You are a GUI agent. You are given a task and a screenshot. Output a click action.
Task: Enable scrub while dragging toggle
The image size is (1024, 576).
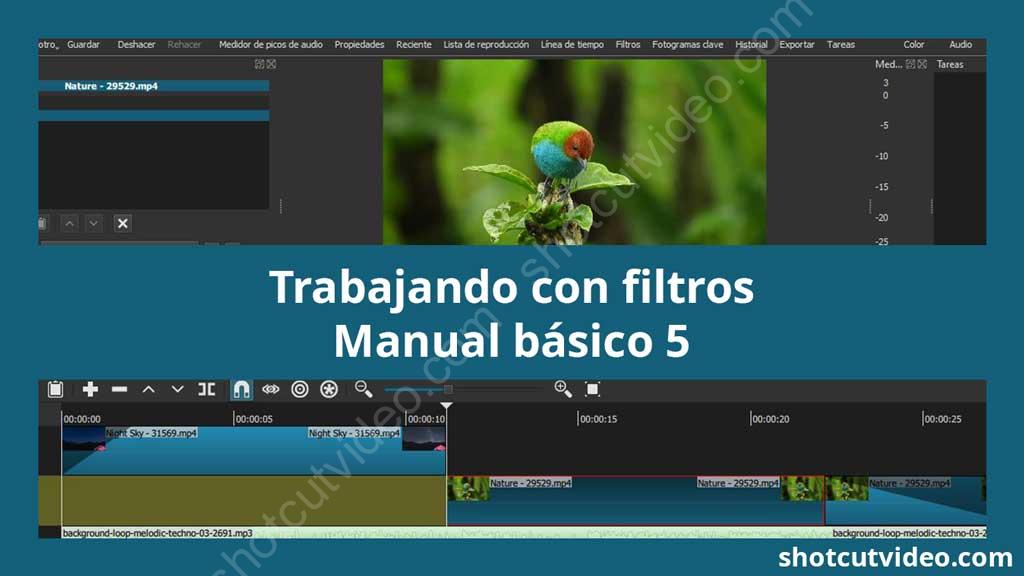[x=269, y=389]
